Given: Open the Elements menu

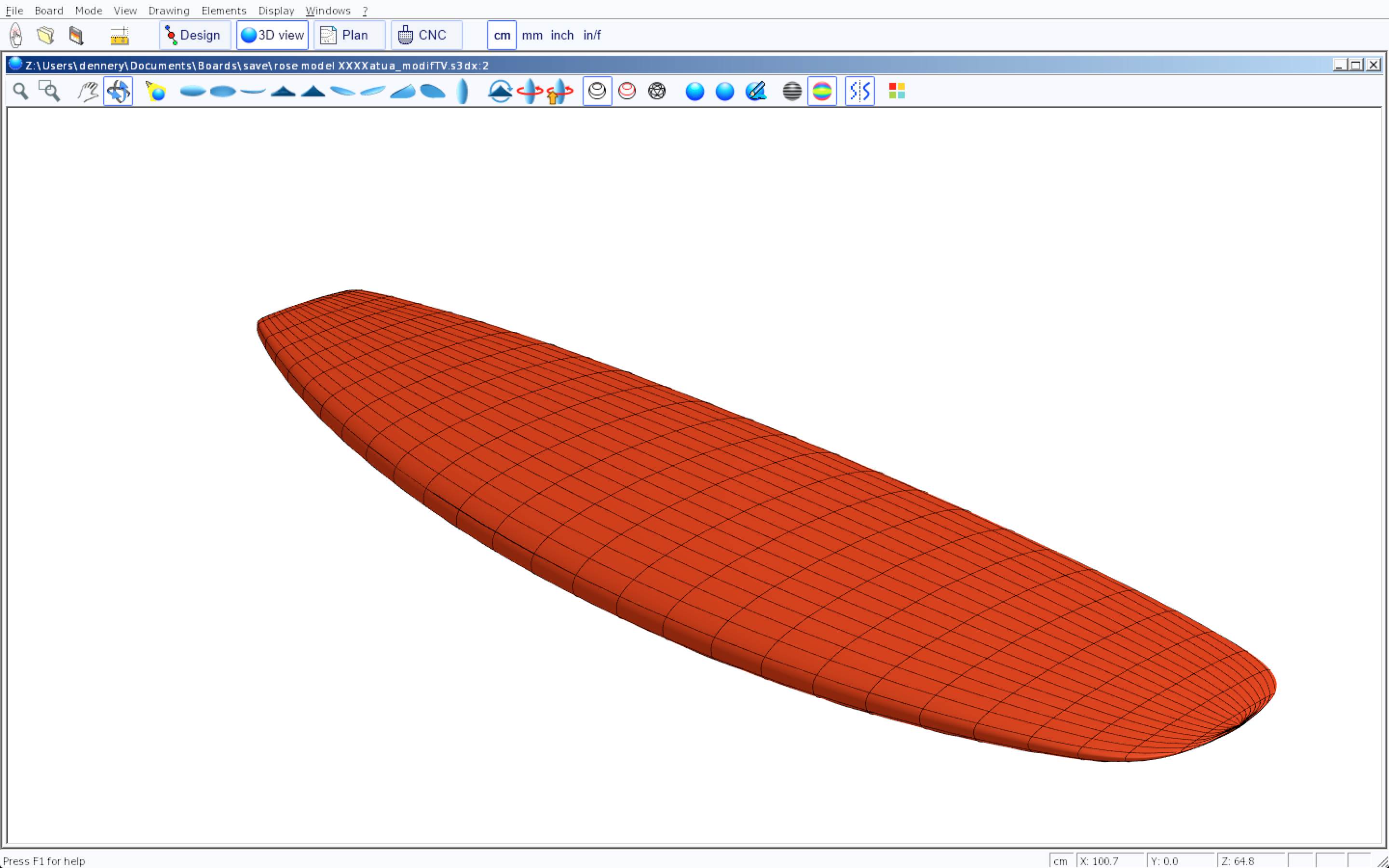Looking at the screenshot, I should click(x=223, y=11).
